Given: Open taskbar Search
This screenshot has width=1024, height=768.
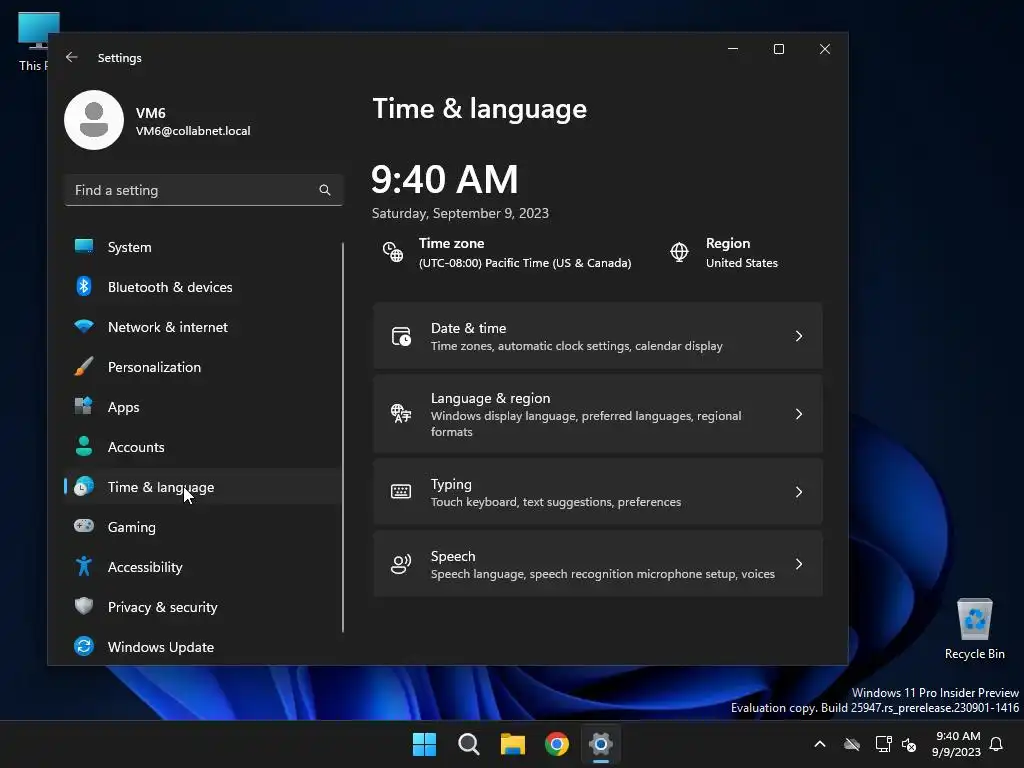Looking at the screenshot, I should pyautogui.click(x=469, y=744).
